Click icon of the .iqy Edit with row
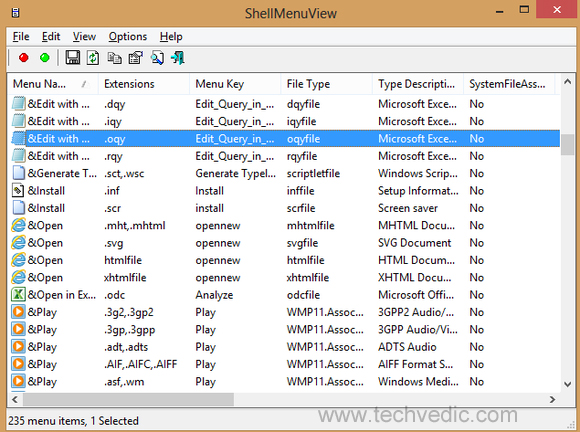Image resolution: width=580 pixels, height=432 pixels. click(x=18, y=121)
